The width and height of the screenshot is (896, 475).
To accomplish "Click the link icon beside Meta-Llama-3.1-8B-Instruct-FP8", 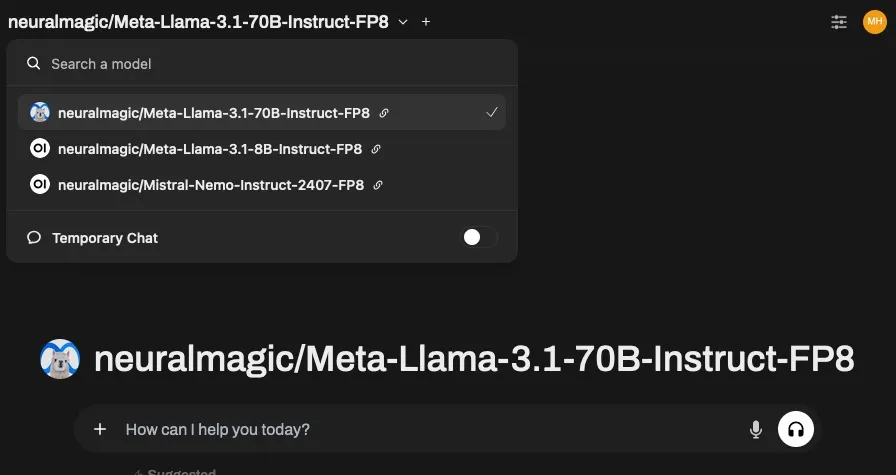I will 376,149.
